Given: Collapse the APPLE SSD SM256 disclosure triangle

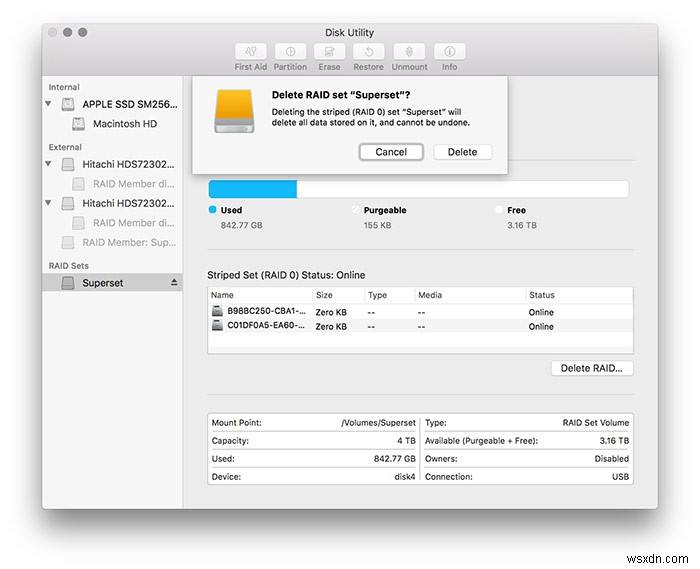Looking at the screenshot, I should (x=48, y=104).
